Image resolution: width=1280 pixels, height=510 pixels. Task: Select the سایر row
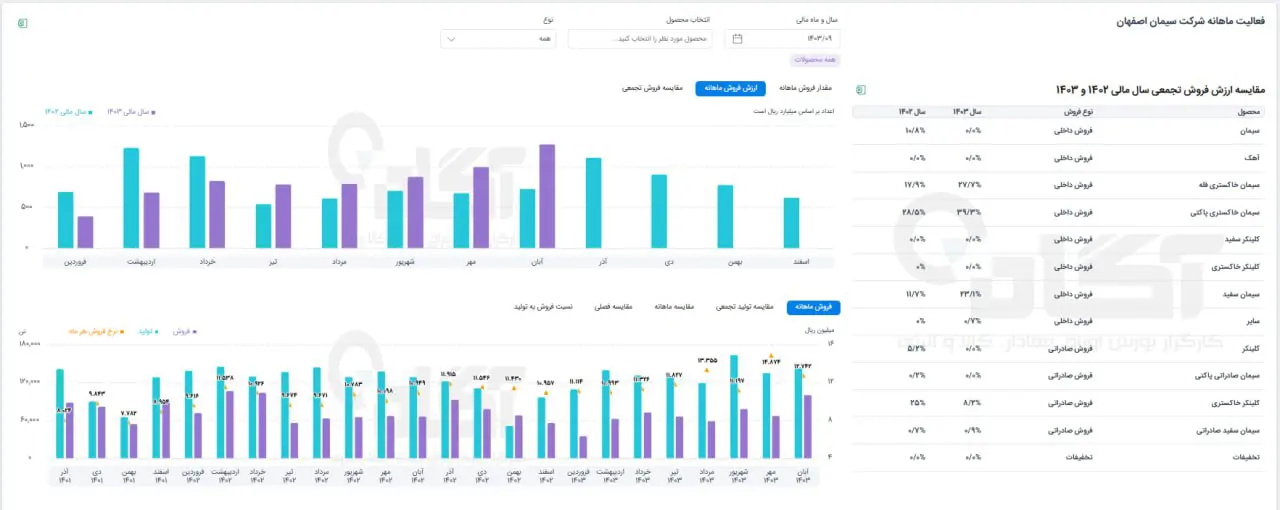(x=1060, y=321)
